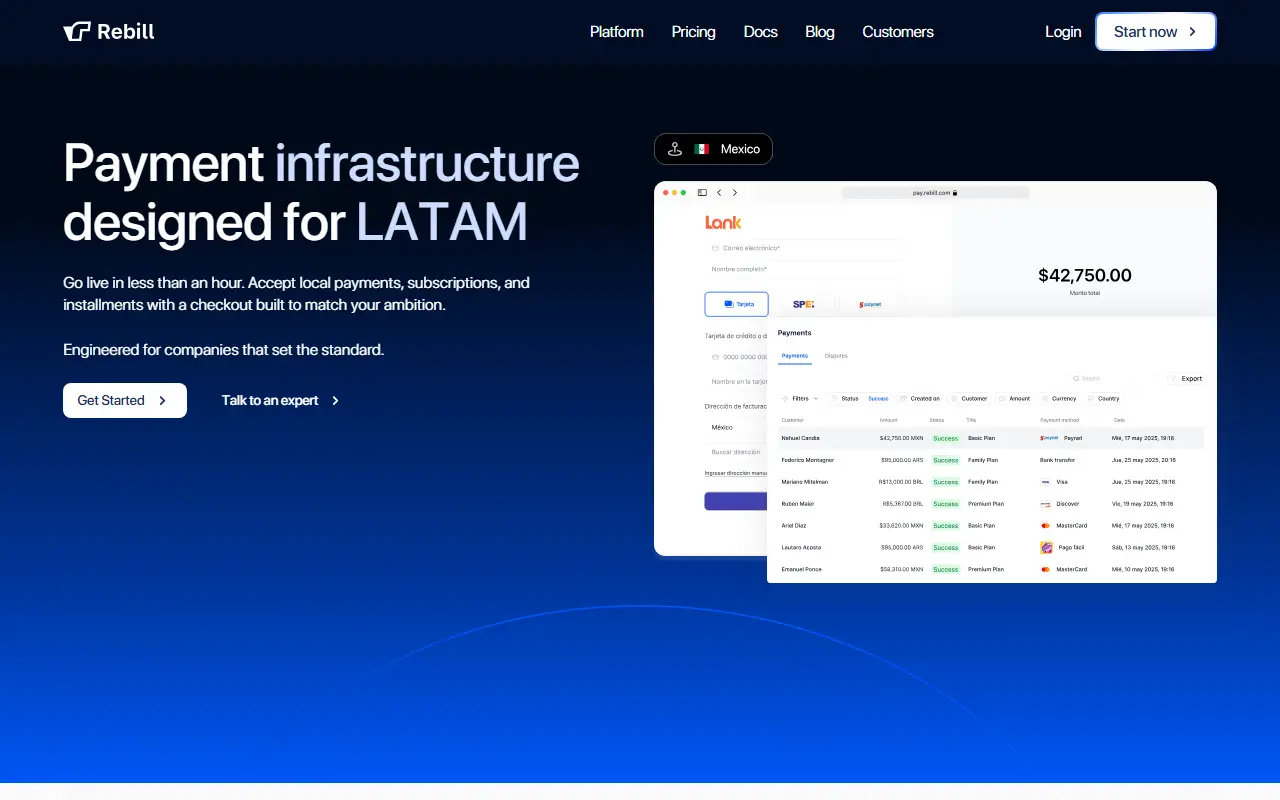The image size is (1280, 800).
Task: Select customer Ruben Maier
Action: point(798,504)
